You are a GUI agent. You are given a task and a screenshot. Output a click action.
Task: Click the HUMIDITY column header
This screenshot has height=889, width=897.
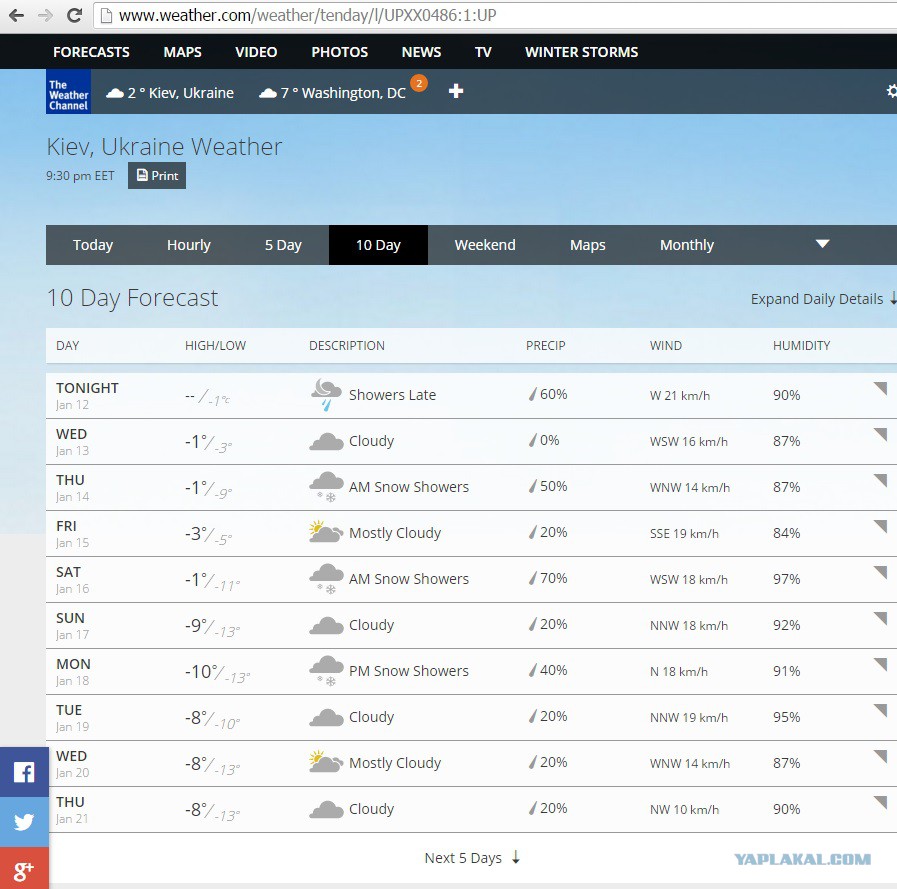coord(801,346)
